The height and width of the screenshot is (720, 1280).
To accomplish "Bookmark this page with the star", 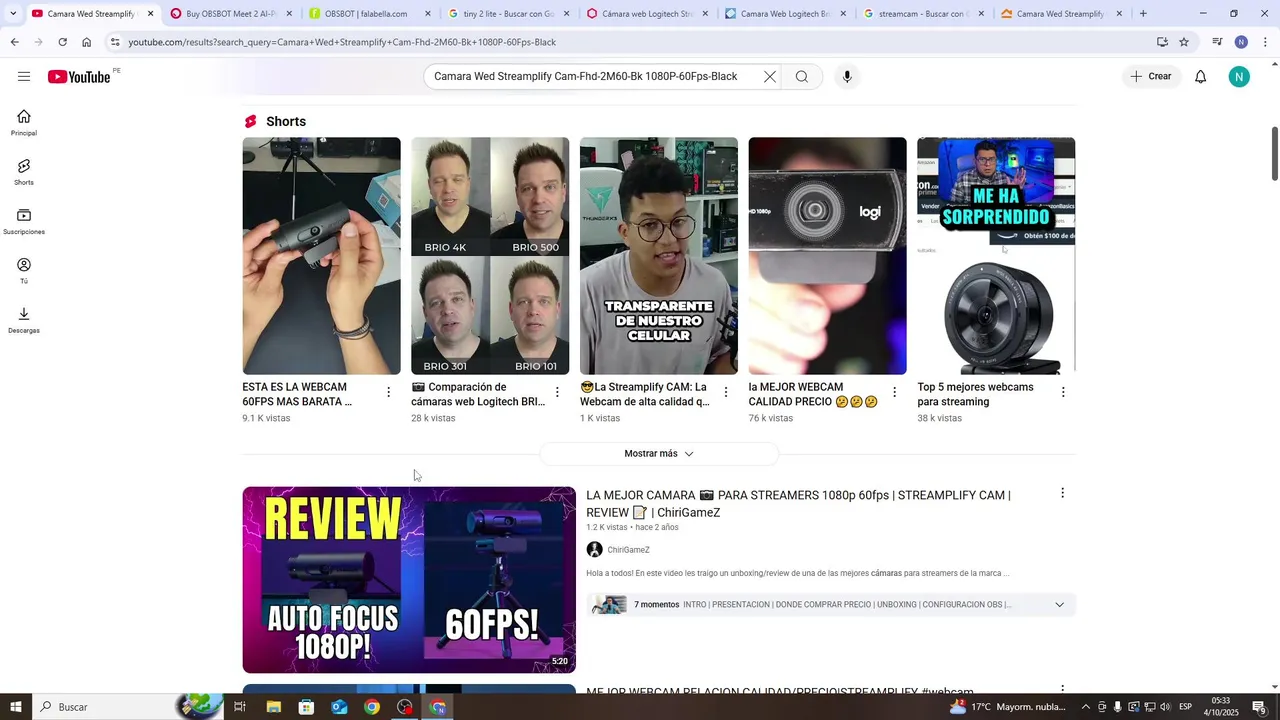I will pyautogui.click(x=1184, y=42).
